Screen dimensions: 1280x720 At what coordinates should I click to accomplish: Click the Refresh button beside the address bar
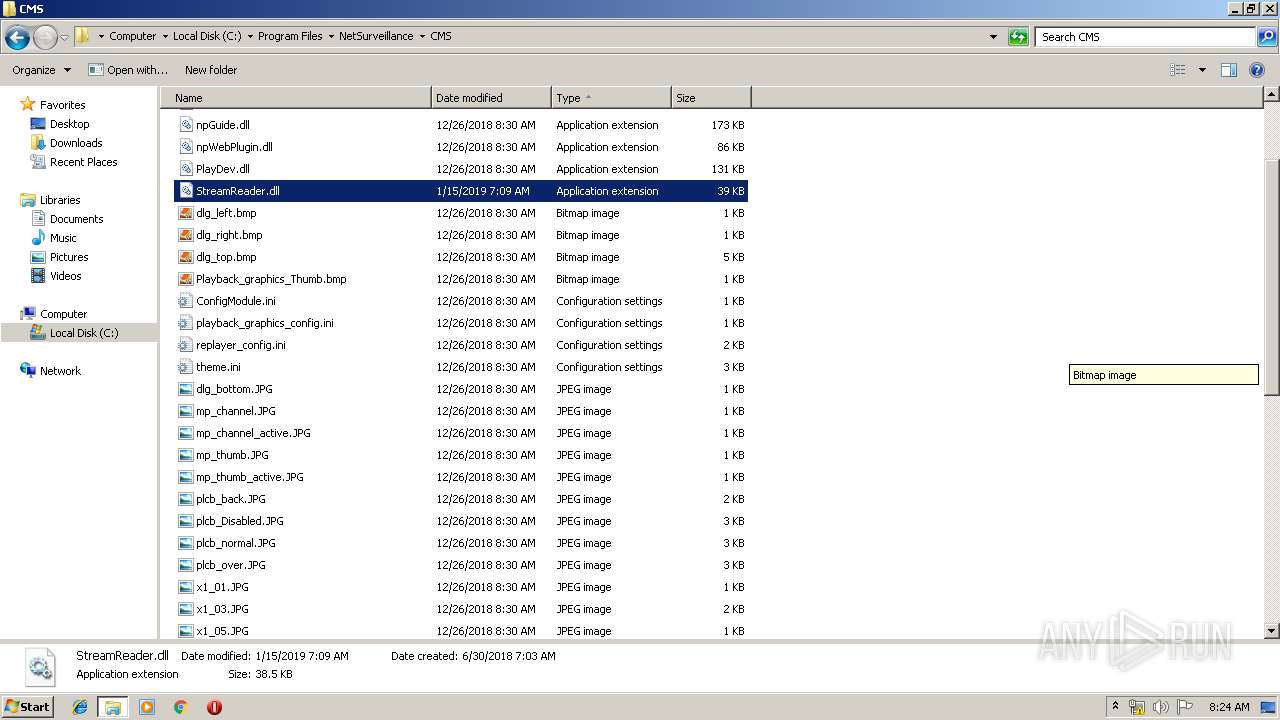(x=1018, y=37)
